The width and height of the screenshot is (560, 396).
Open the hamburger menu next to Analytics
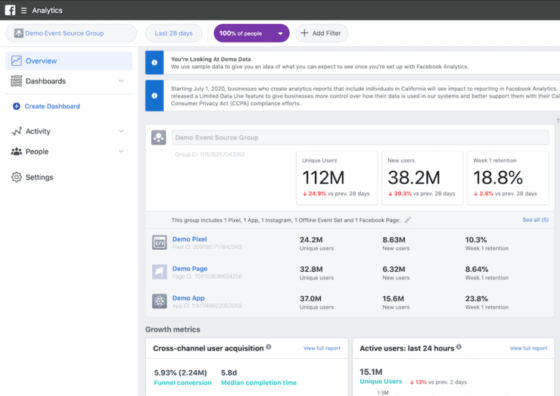pyautogui.click(x=24, y=10)
